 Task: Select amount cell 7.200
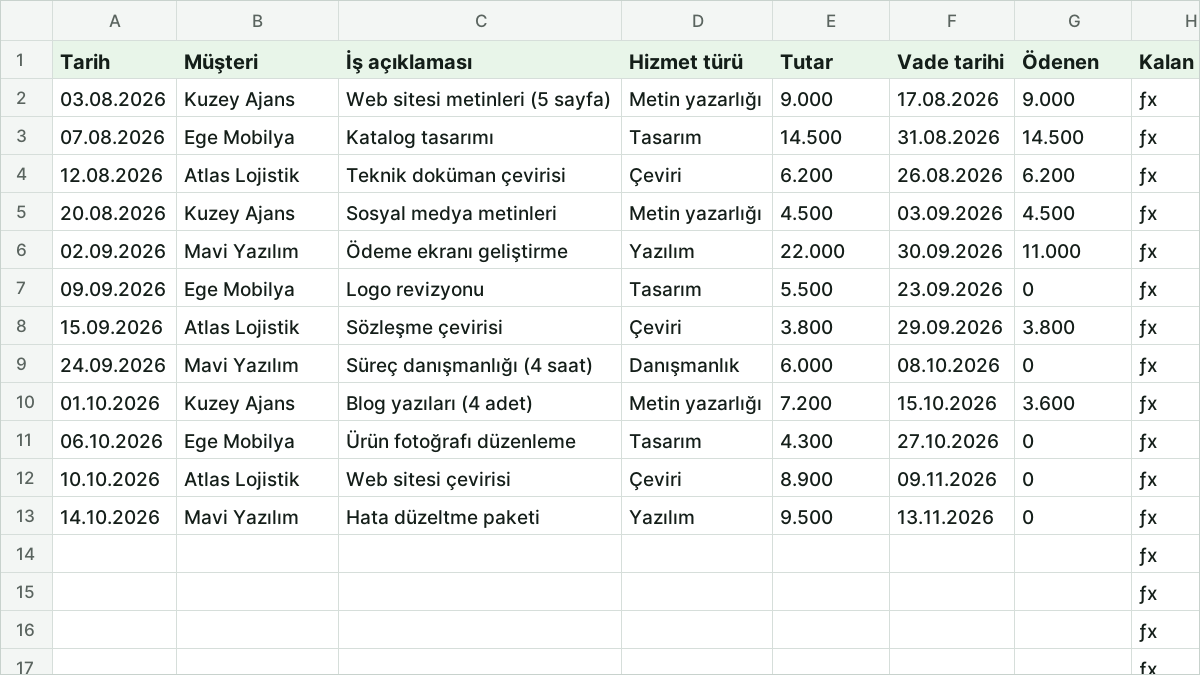[831, 403]
